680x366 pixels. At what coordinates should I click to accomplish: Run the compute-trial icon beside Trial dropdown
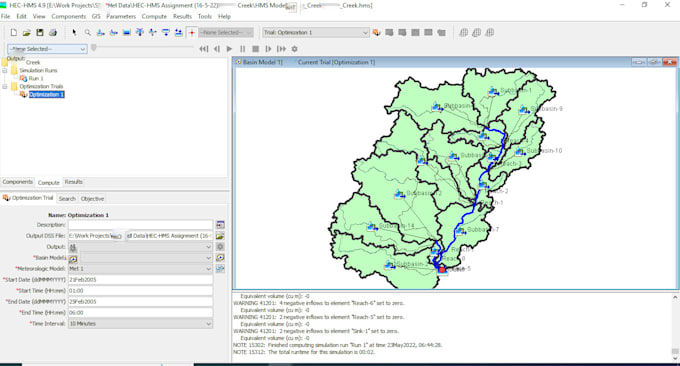pos(376,33)
